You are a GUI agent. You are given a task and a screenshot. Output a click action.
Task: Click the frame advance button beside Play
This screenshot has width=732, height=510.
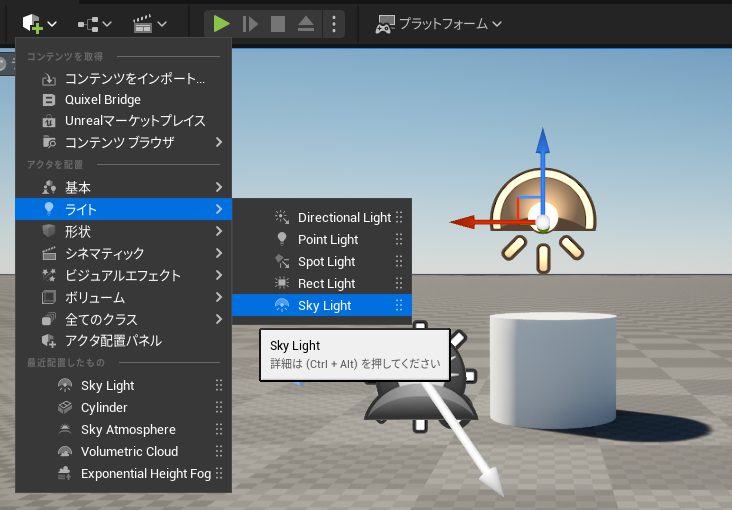click(x=250, y=23)
